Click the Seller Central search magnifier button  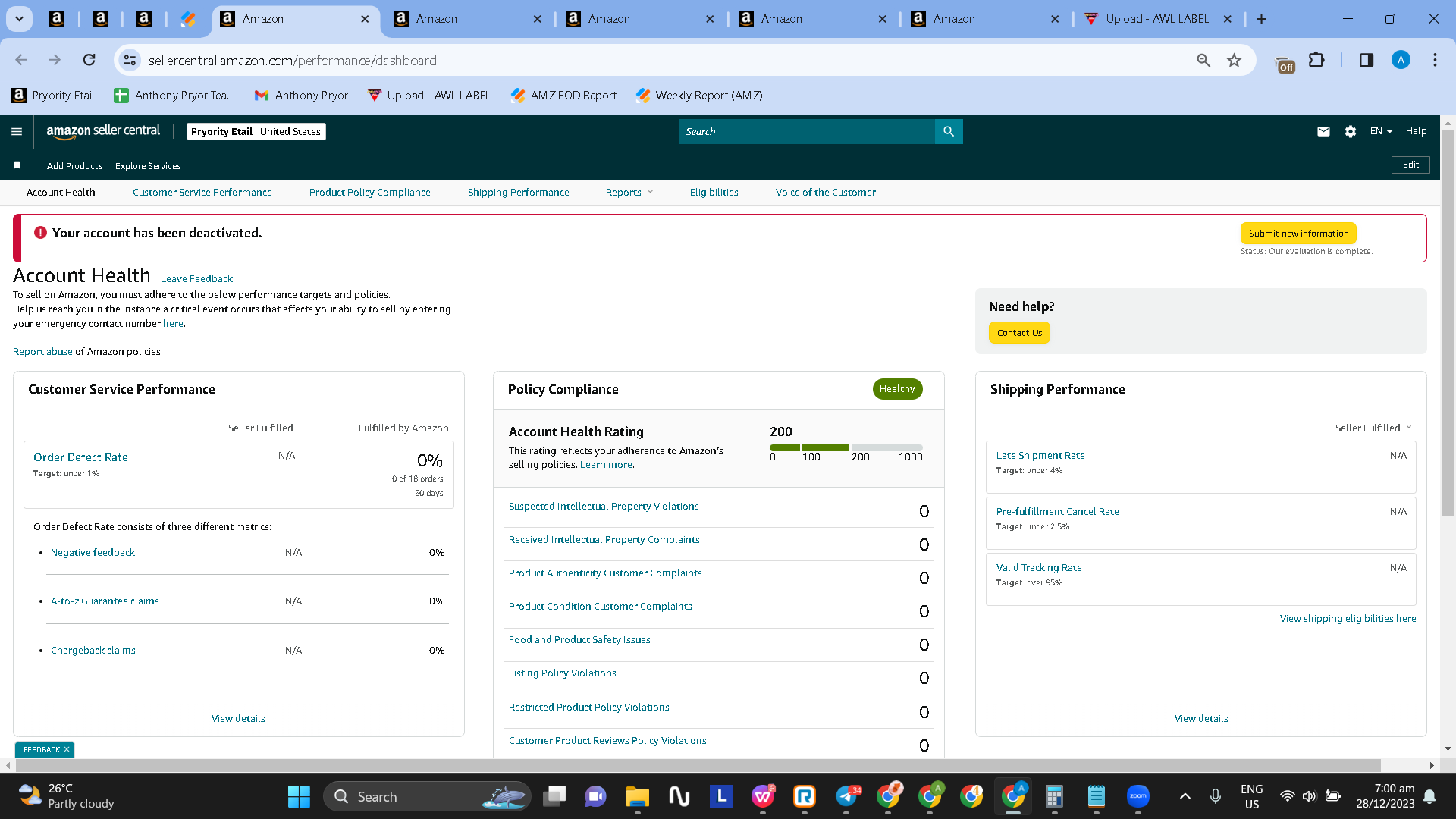pos(949,131)
